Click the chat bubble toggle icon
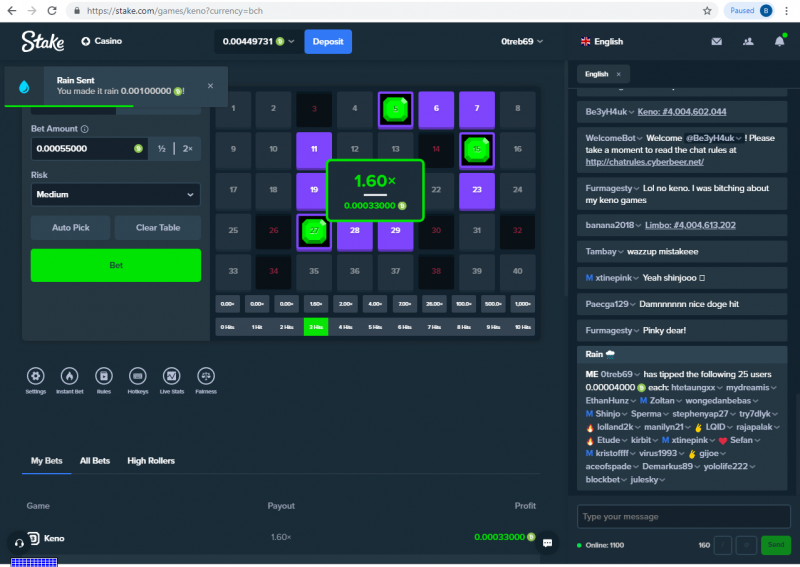Image resolution: width=800 pixels, height=567 pixels. click(547, 543)
